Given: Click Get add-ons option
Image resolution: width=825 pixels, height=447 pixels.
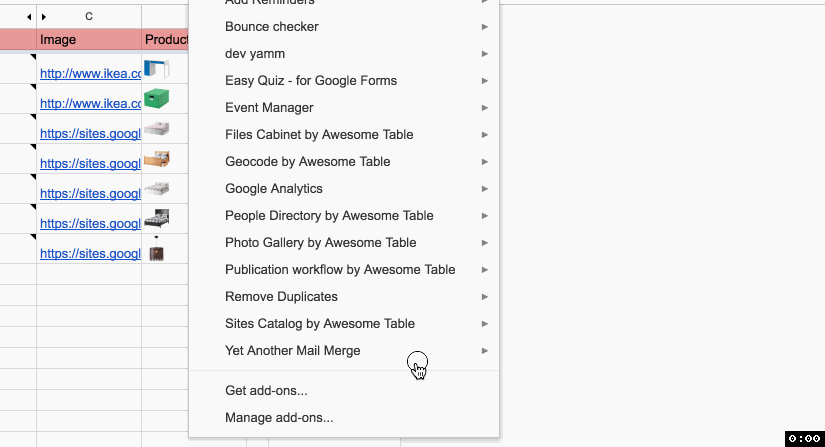Looking at the screenshot, I should pos(266,391).
